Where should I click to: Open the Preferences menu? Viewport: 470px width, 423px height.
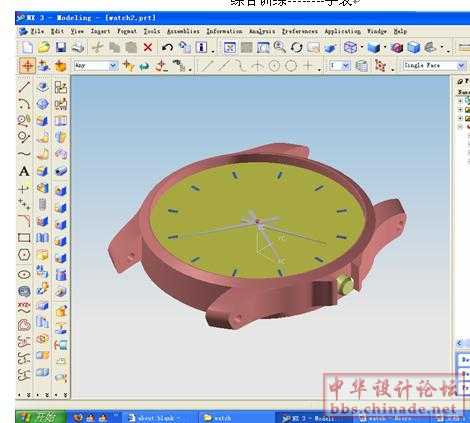click(300, 31)
